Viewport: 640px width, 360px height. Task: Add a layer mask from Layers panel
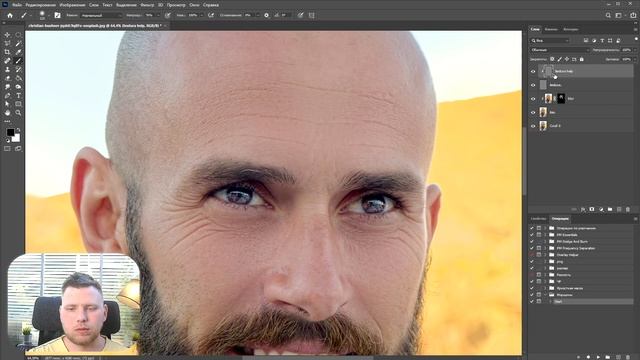coord(592,209)
